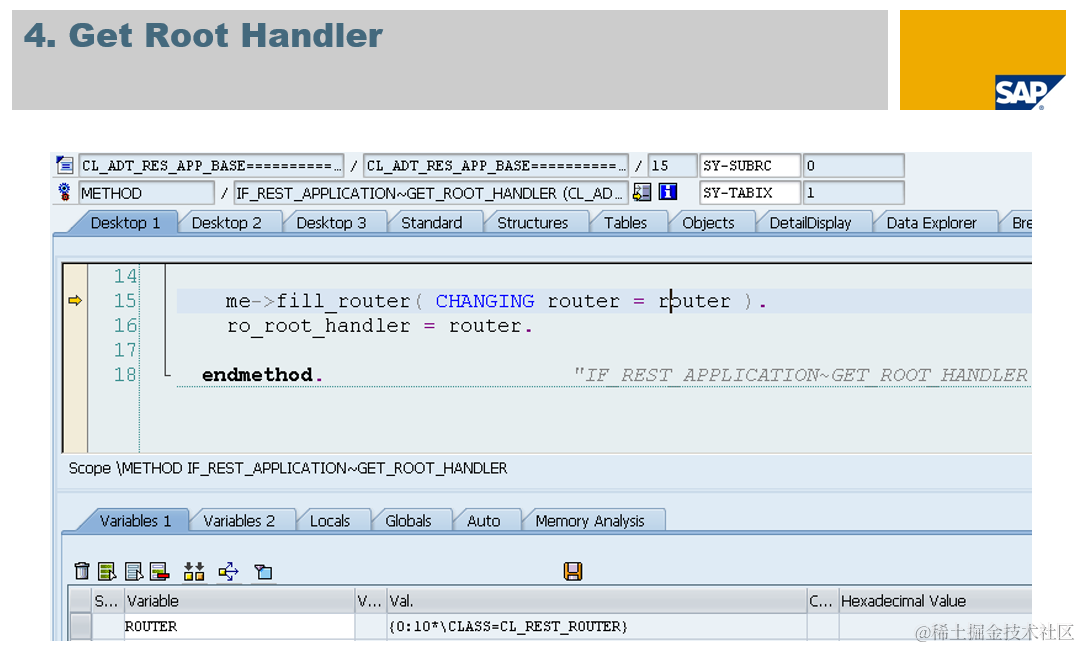Click the SY-SUBRC value field showing 0
Image resolution: width=1081 pixels, height=649 pixels.
[x=853, y=166]
